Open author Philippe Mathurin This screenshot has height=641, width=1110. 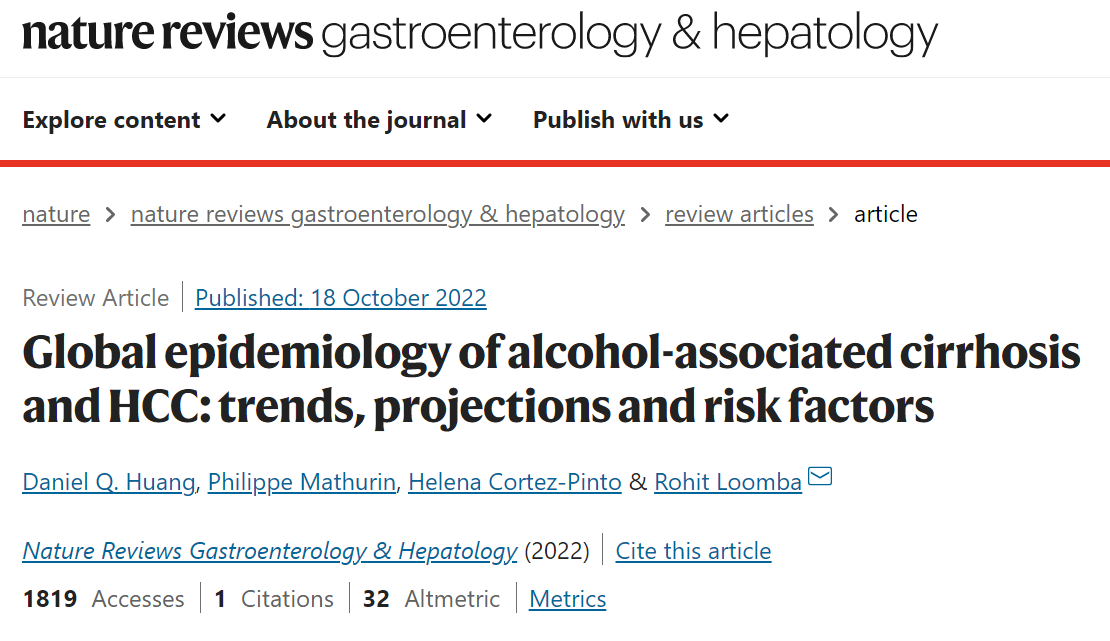point(302,482)
